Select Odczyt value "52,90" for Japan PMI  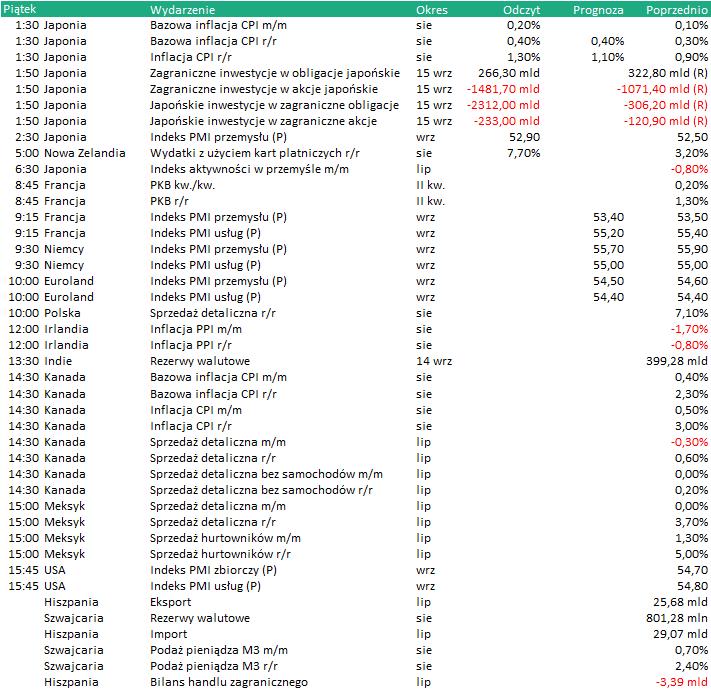tap(525, 137)
